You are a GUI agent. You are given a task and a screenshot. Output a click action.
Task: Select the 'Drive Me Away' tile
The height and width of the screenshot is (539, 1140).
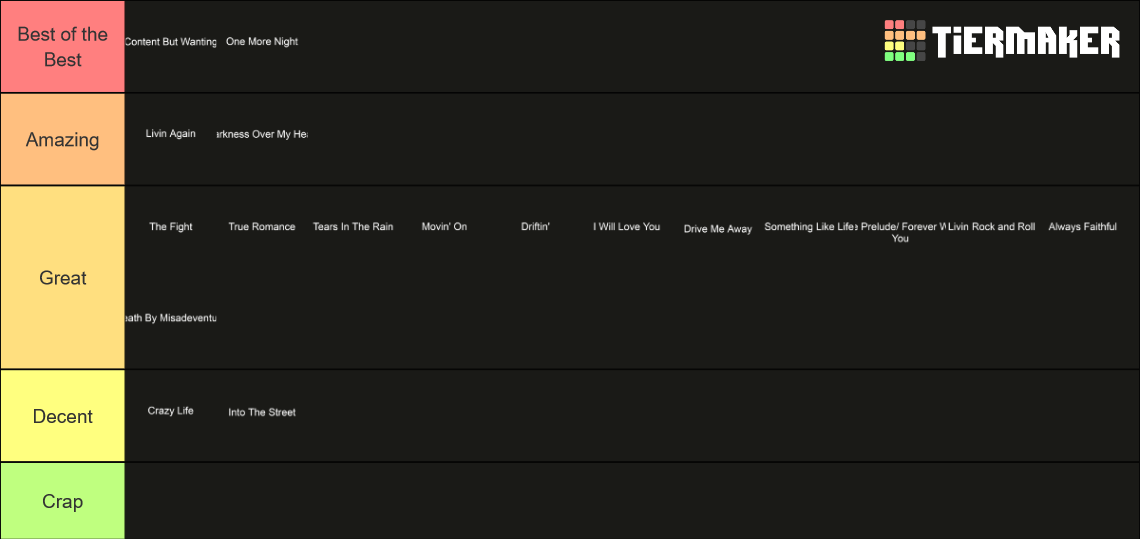(718, 228)
